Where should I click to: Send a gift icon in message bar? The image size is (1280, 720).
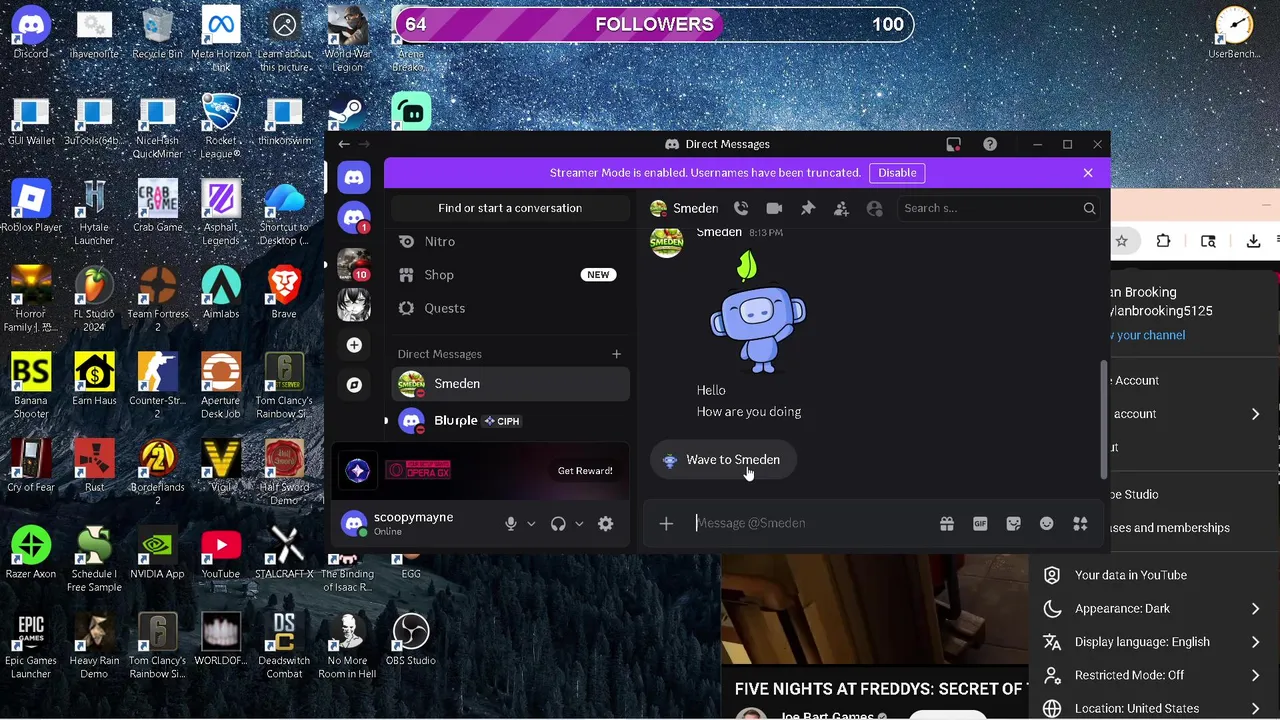tap(947, 523)
